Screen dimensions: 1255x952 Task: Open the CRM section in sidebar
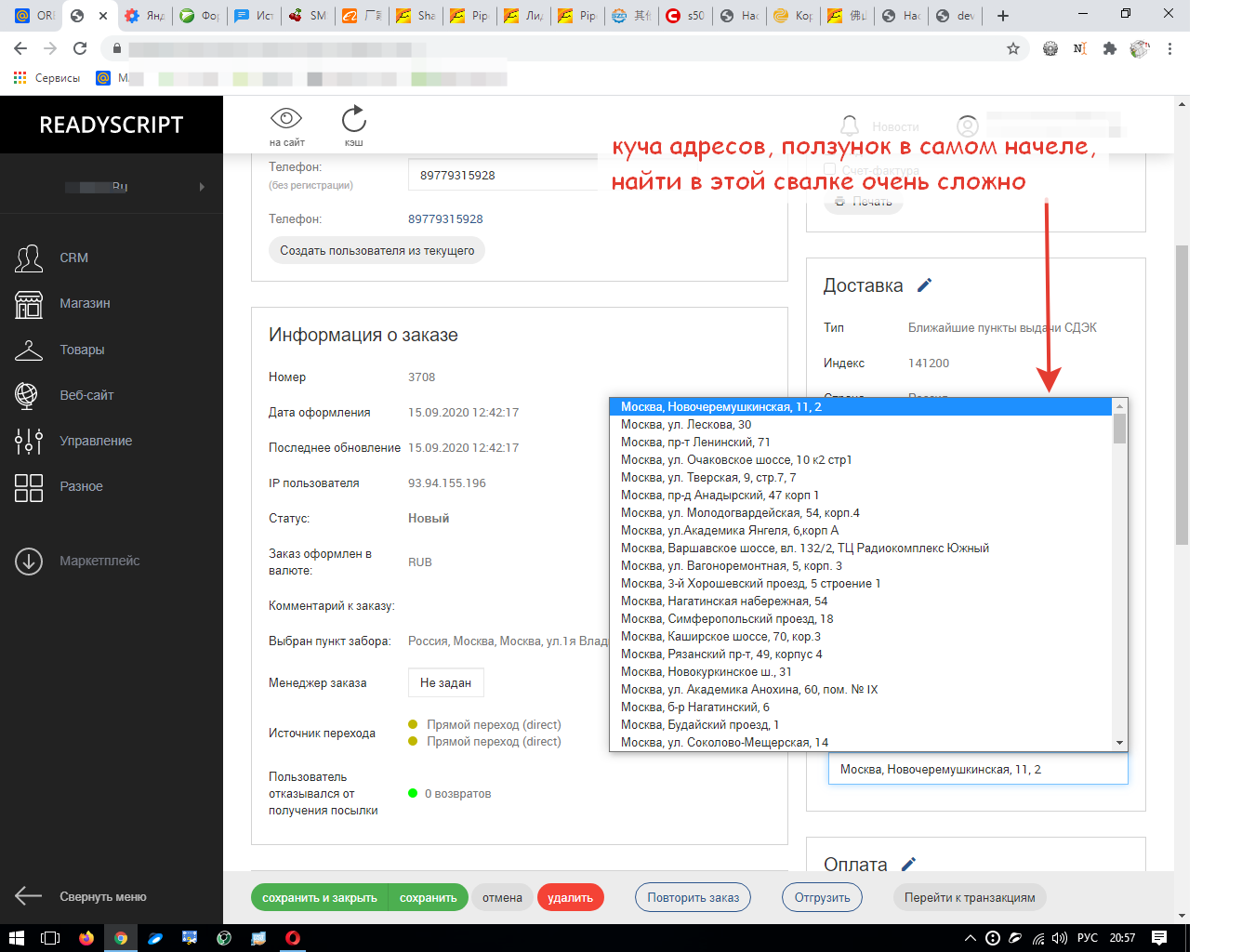[73, 258]
